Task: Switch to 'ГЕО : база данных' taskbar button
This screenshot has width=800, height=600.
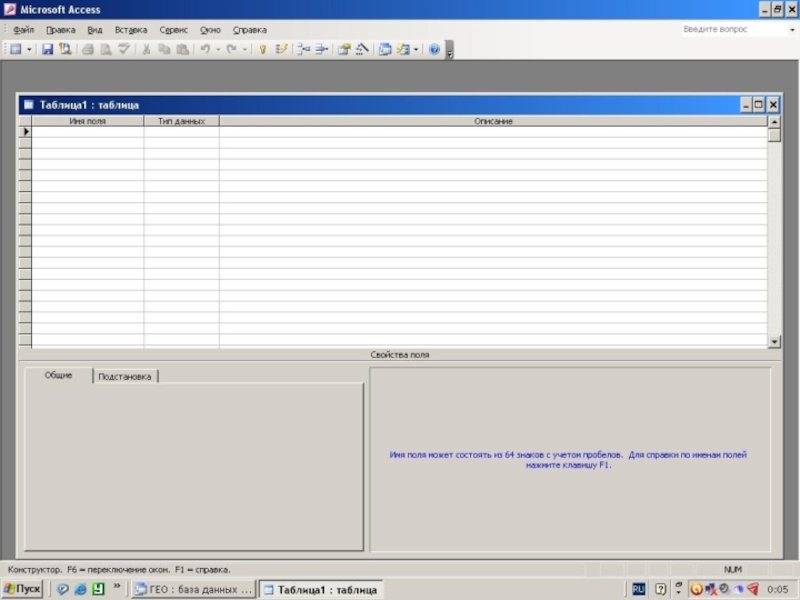Action: pyautogui.click(x=194, y=590)
